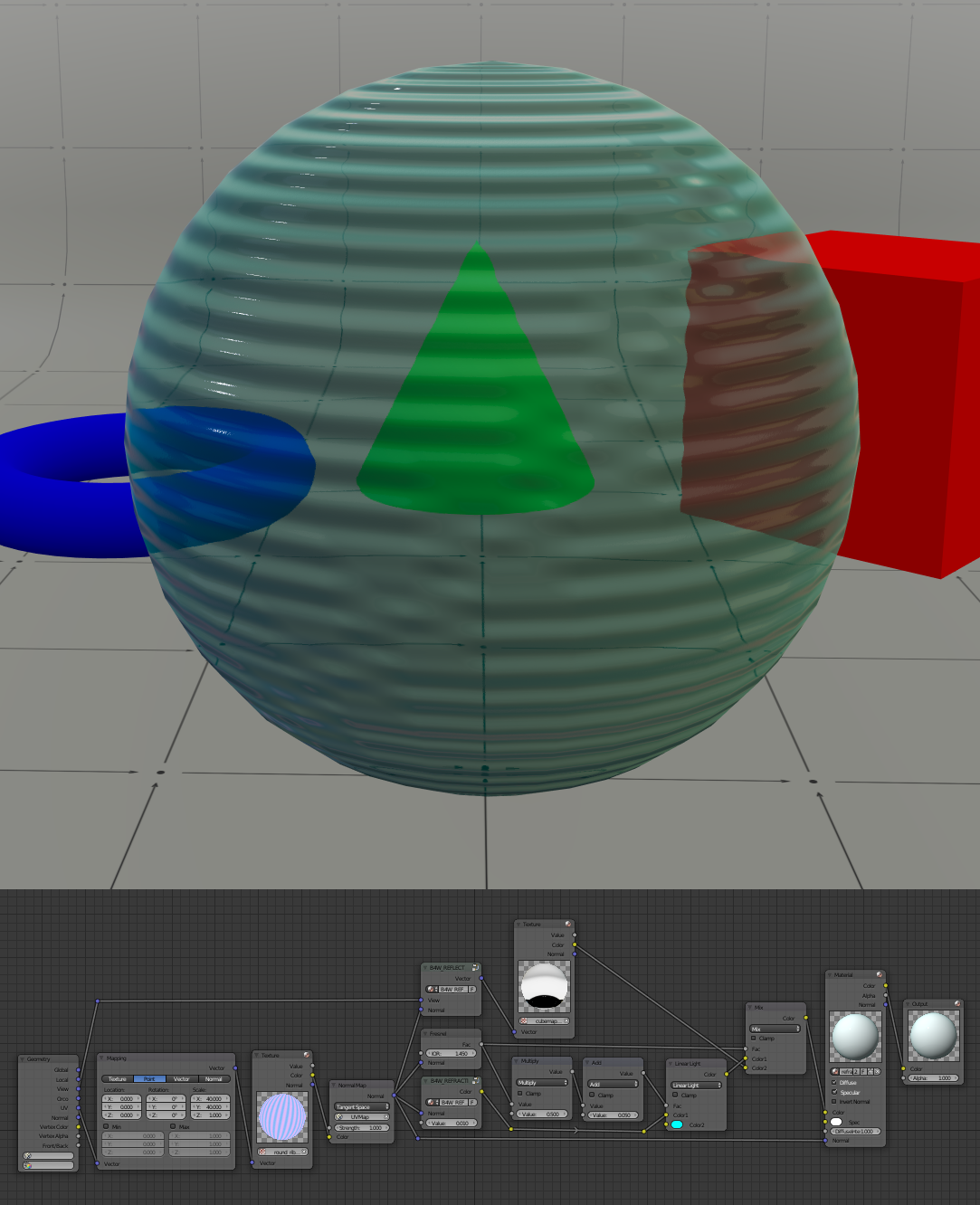980x1205 pixels.
Task: Toggle preview icon on Output node header
Action: 957,1003
